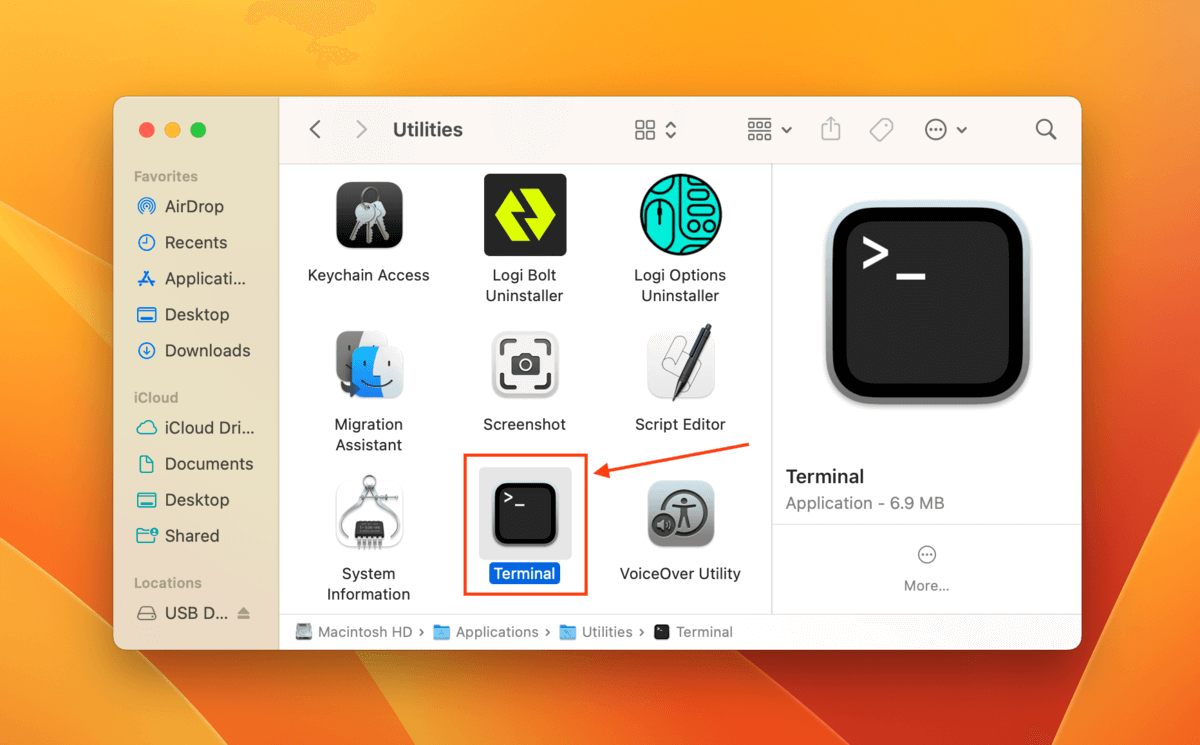Close the Finder window with red button
The height and width of the screenshot is (745, 1200).
pyautogui.click(x=146, y=130)
